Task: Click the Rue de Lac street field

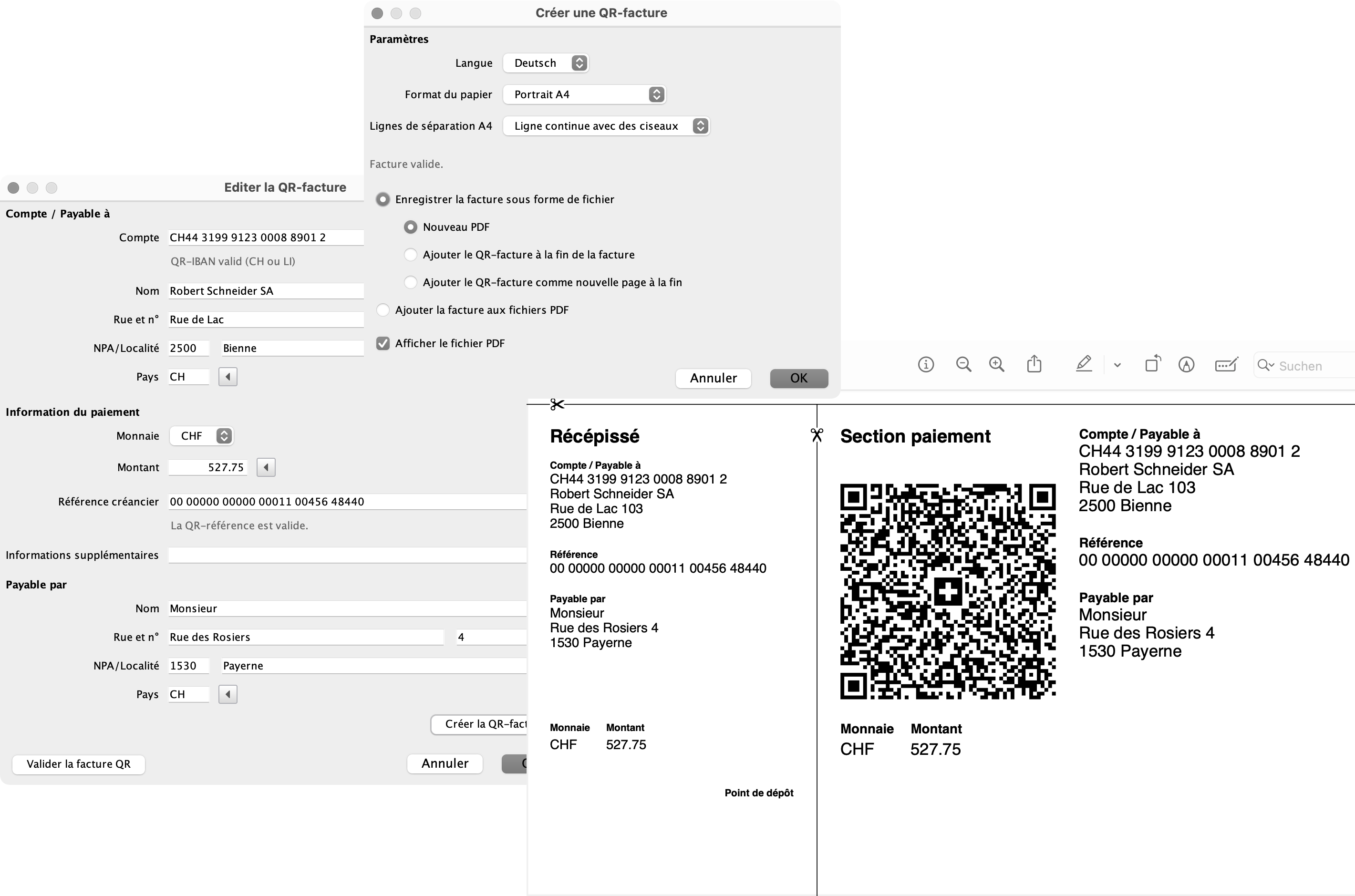Action: (x=266, y=319)
